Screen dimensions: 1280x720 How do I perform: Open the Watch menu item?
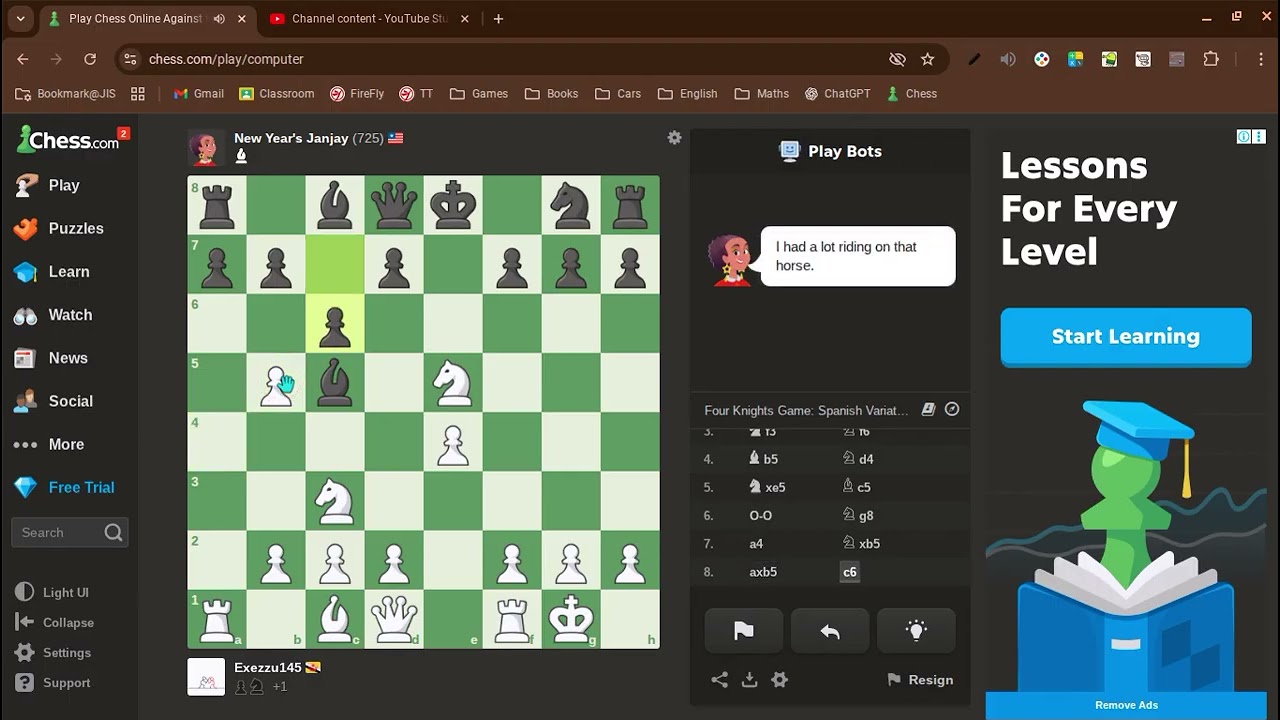[x=55, y=314]
